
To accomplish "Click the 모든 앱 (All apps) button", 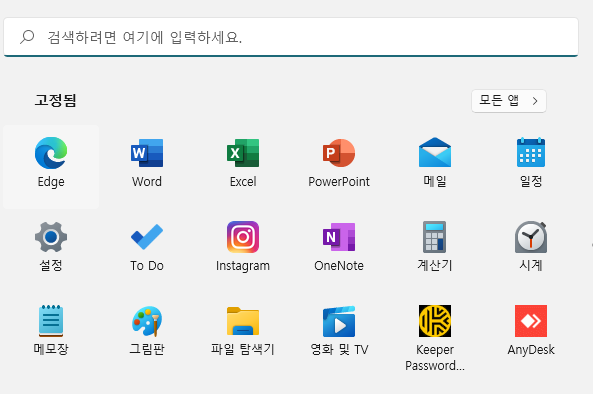I will point(509,101).
